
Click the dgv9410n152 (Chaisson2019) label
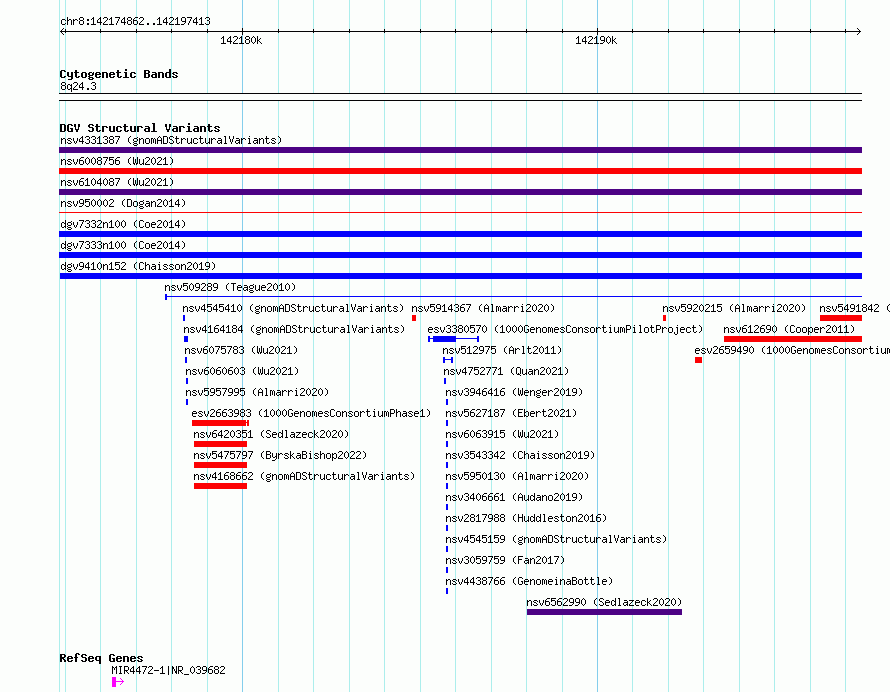[x=138, y=266]
